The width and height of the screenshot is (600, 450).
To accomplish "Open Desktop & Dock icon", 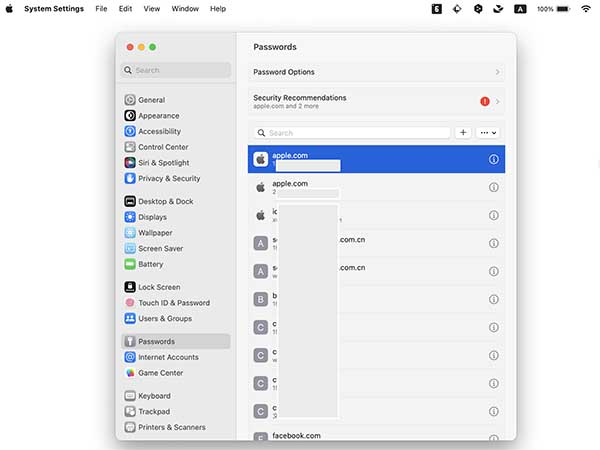I will (x=130, y=201).
